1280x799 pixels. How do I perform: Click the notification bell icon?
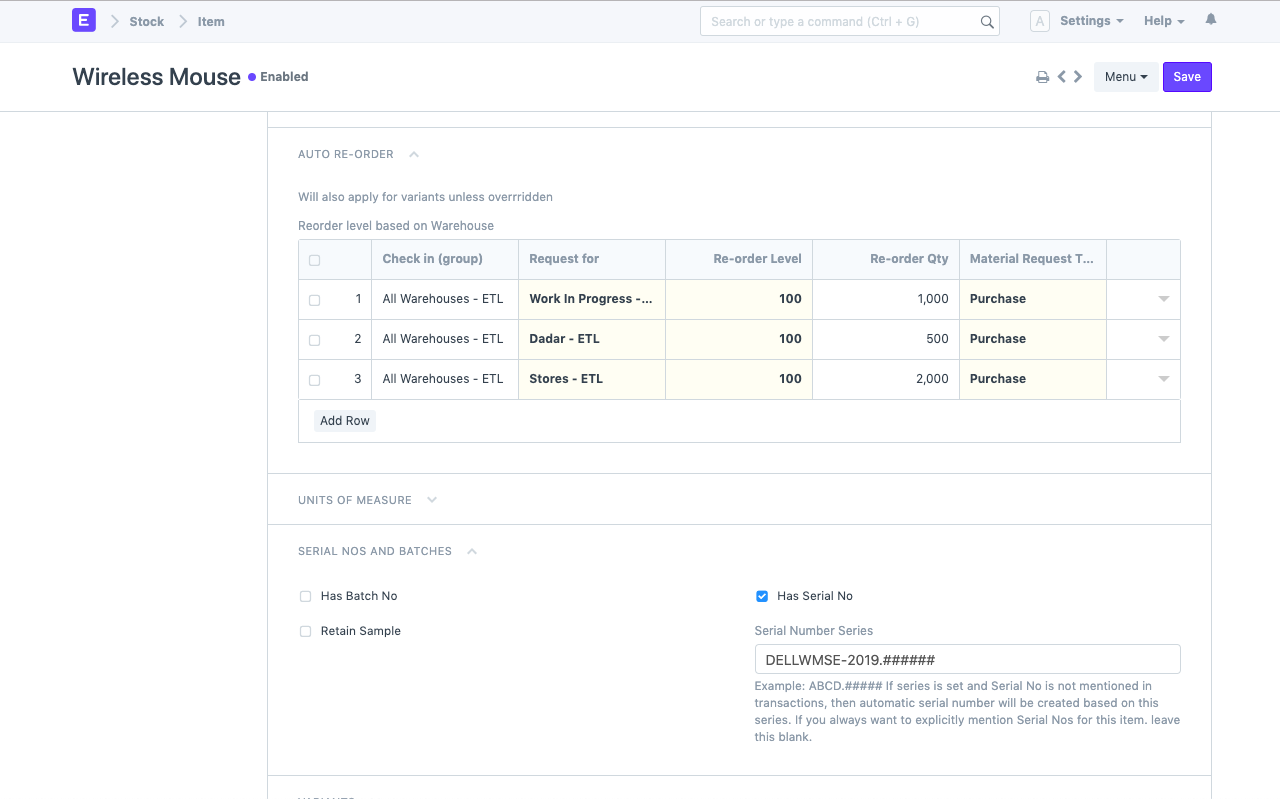coord(1211,20)
